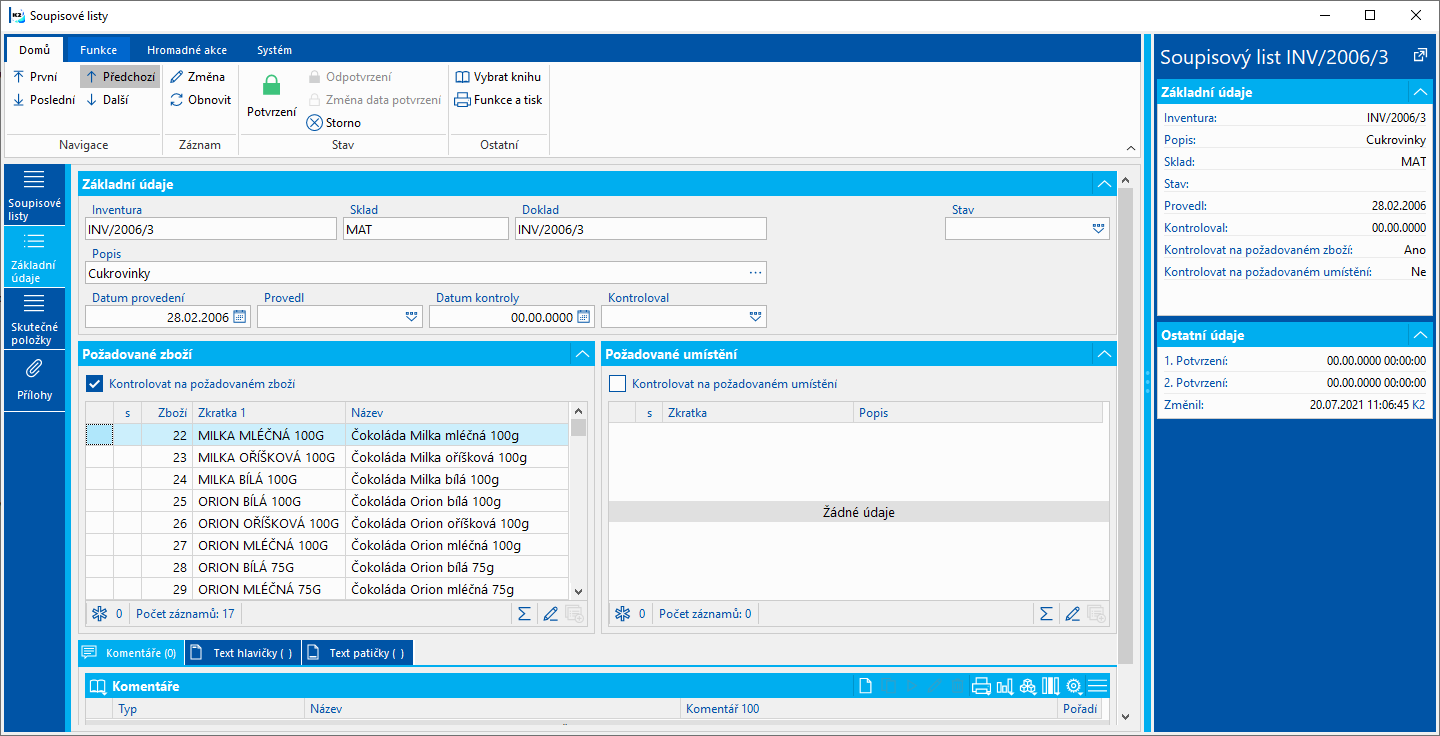Select Základní údaje in the left sidebar

click(x=34, y=257)
